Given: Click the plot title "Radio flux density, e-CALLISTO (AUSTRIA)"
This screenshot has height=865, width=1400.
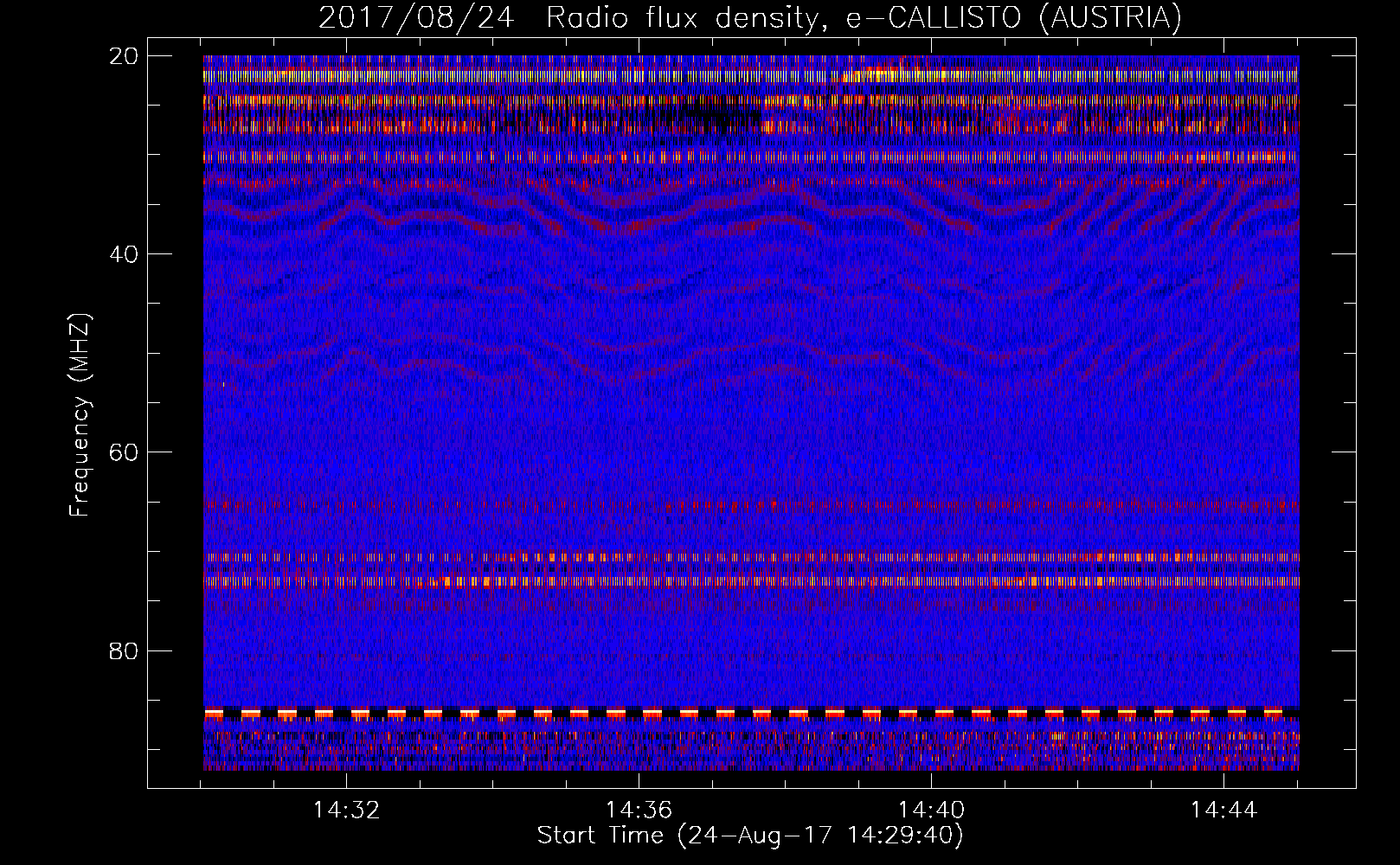Looking at the screenshot, I should (864, 17).
